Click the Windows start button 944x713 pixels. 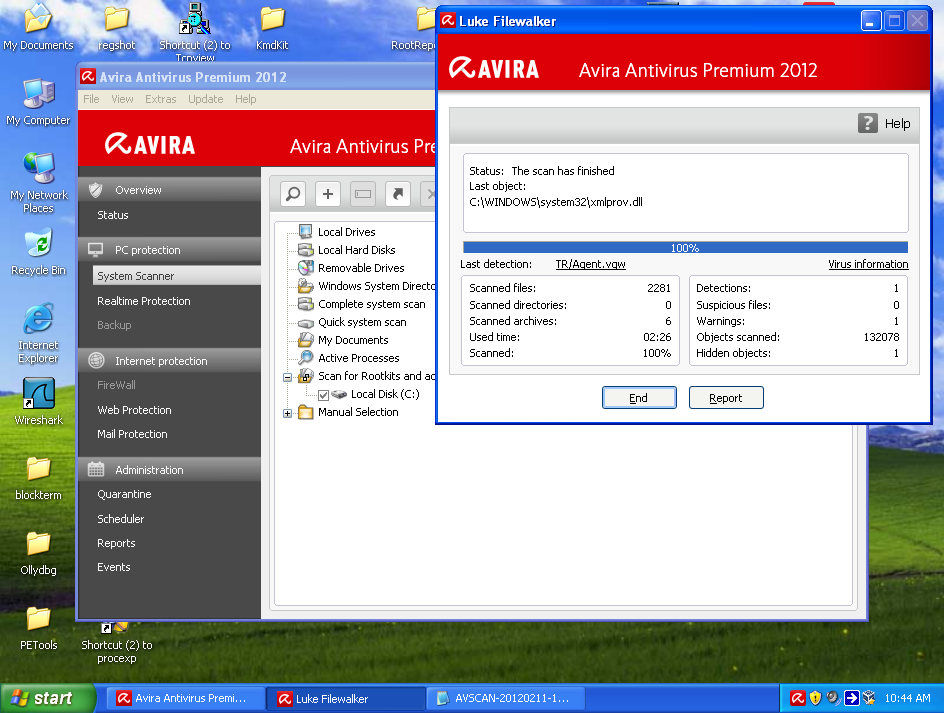point(48,698)
